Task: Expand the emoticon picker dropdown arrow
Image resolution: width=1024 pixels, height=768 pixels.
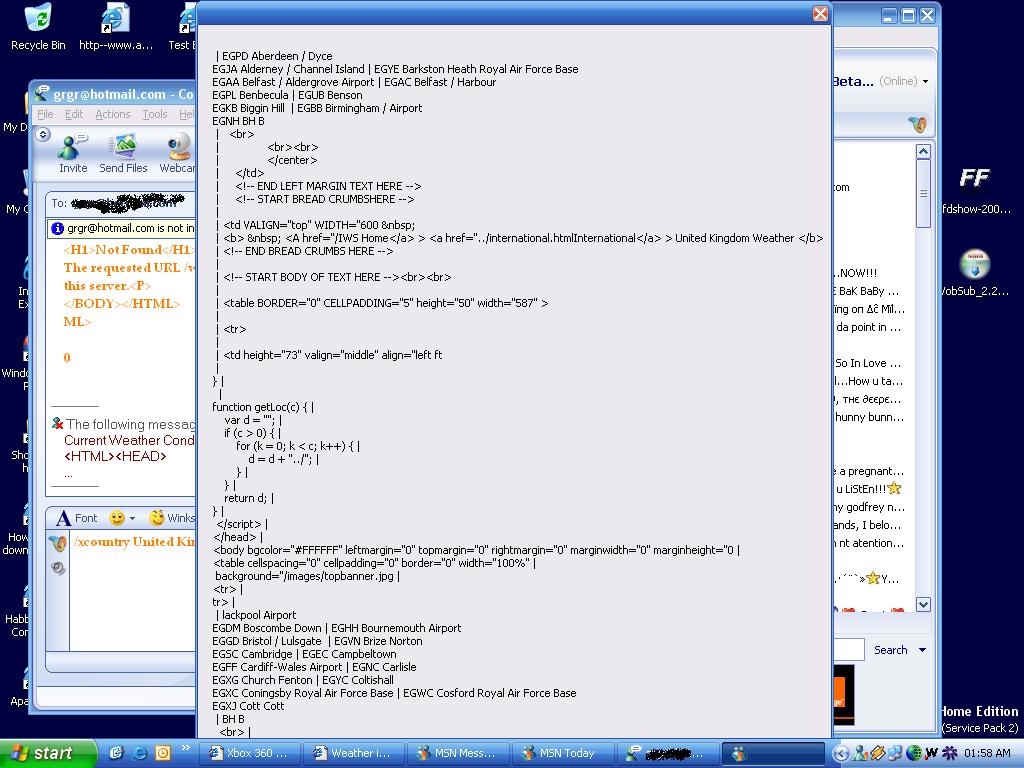Action: coord(135,518)
